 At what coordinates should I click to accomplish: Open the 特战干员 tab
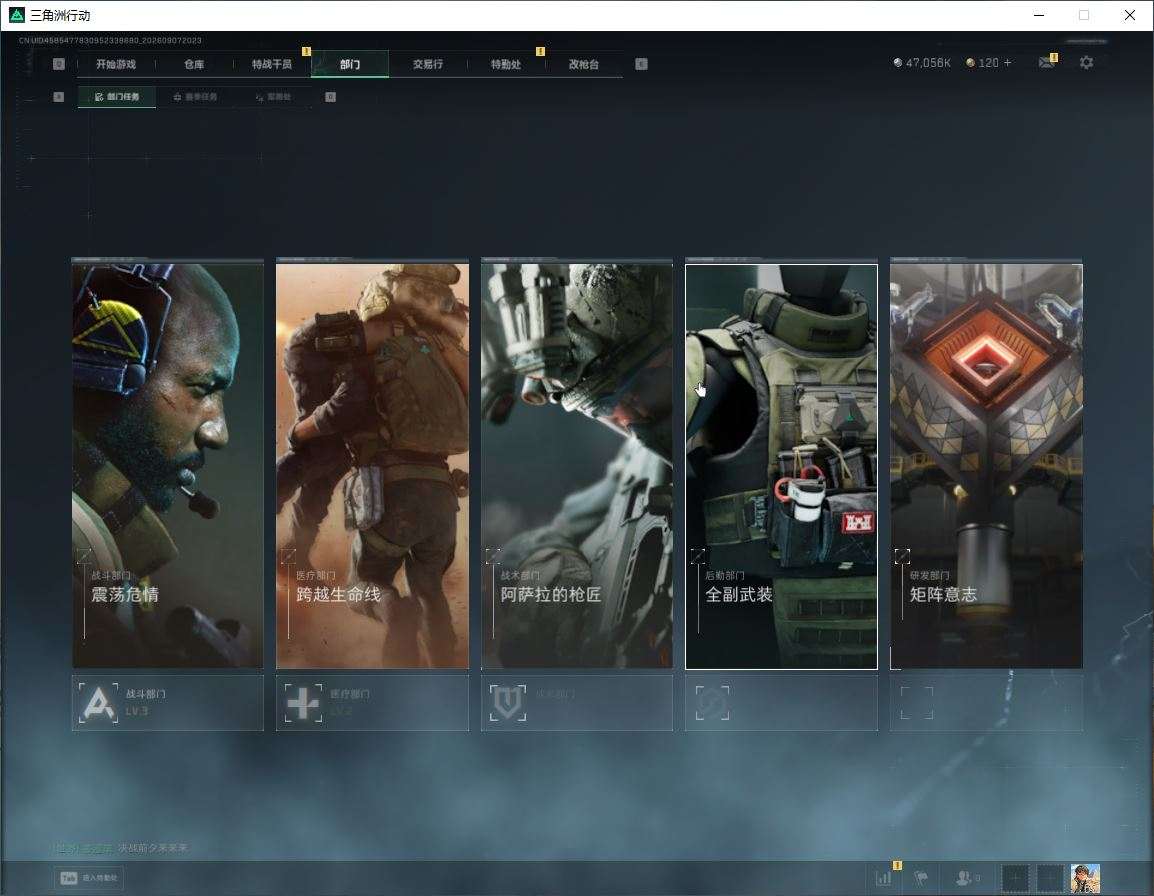(x=272, y=64)
